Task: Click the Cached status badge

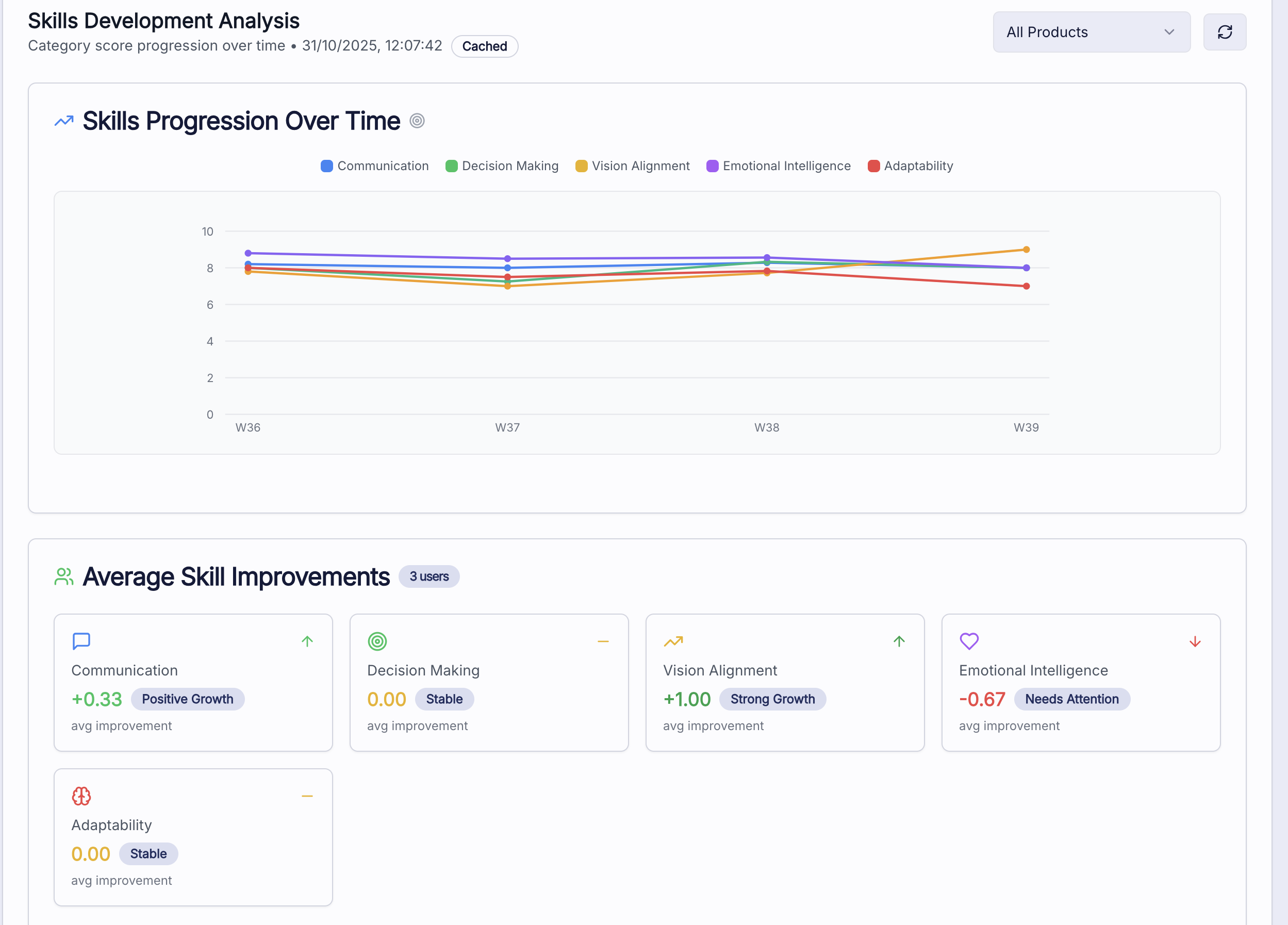Action: (x=485, y=46)
